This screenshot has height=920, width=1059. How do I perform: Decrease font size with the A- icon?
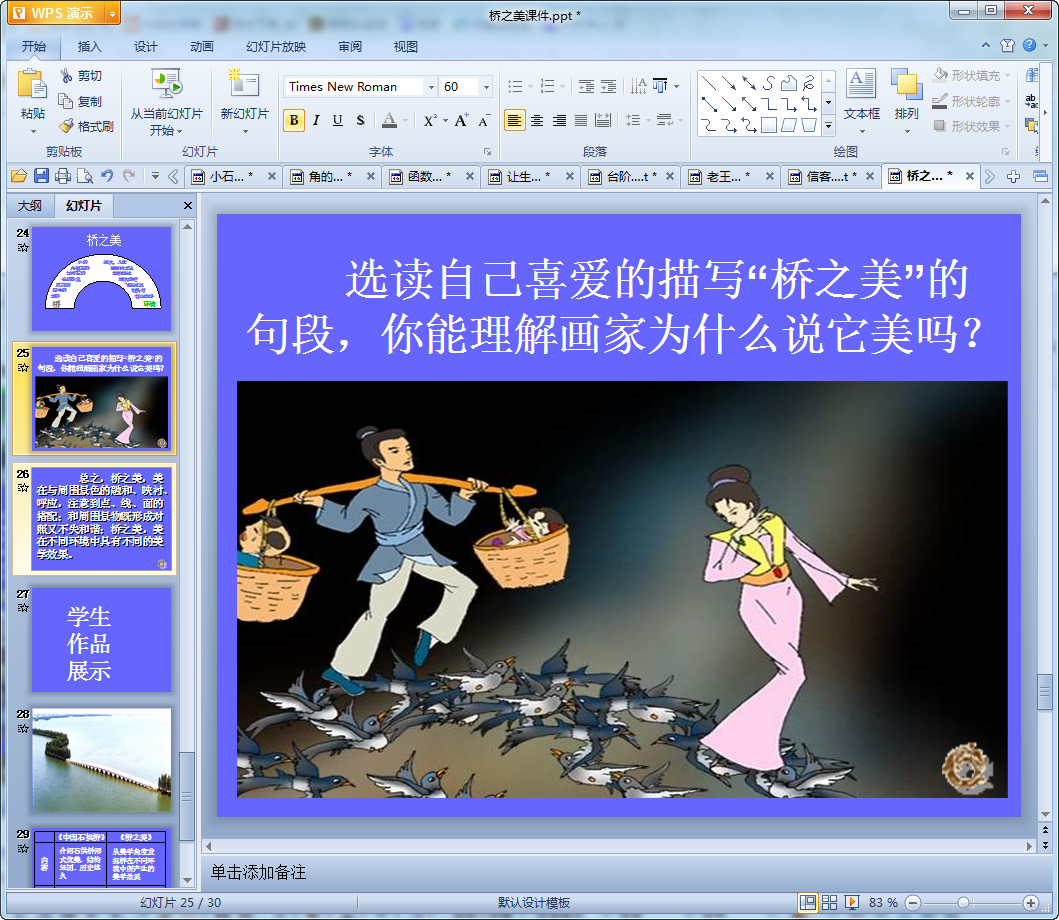pyautogui.click(x=484, y=120)
